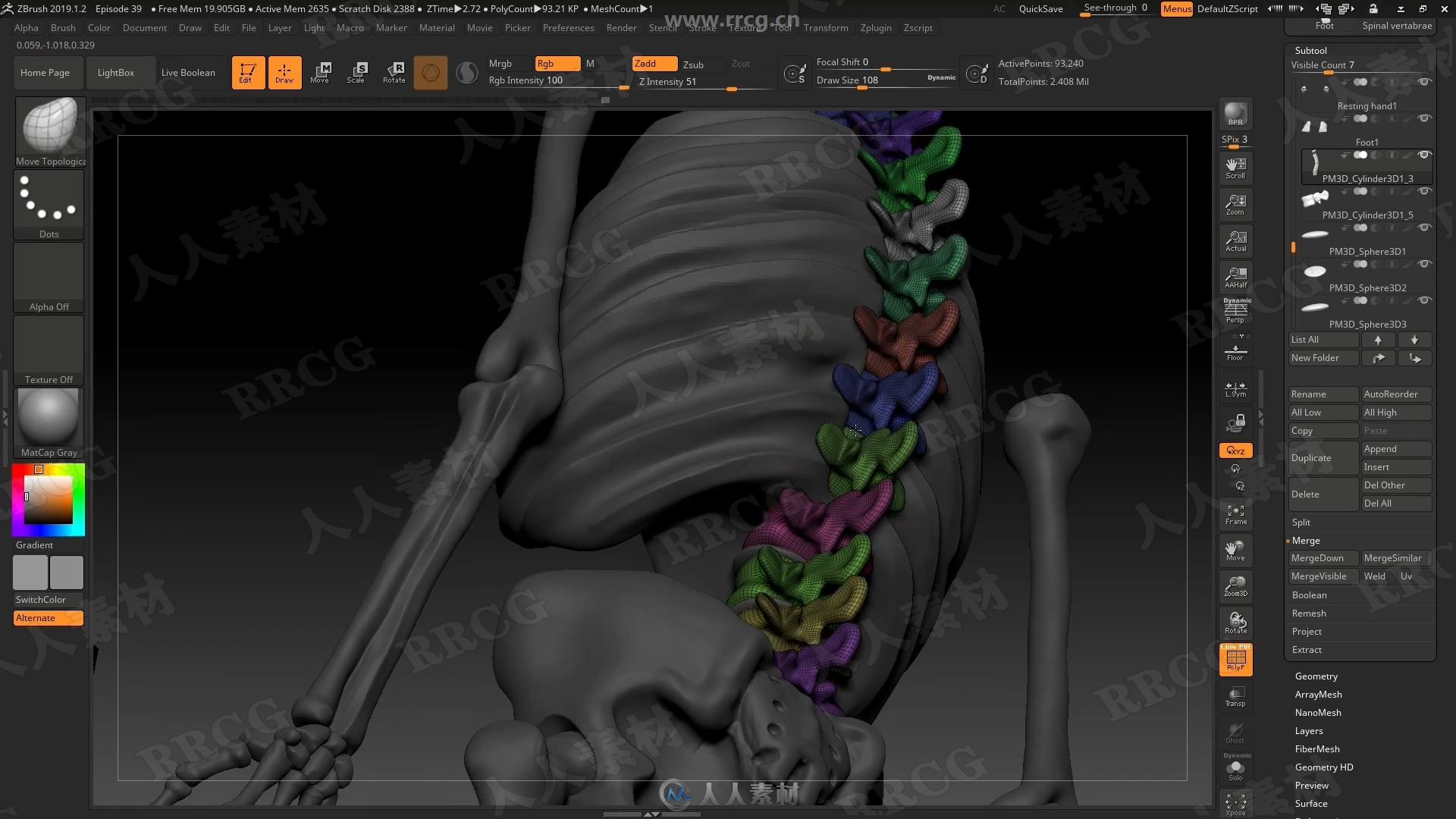Viewport: 1456px width, 819px height.
Task: Click New Folder in SubTool panel
Action: pyautogui.click(x=1322, y=357)
